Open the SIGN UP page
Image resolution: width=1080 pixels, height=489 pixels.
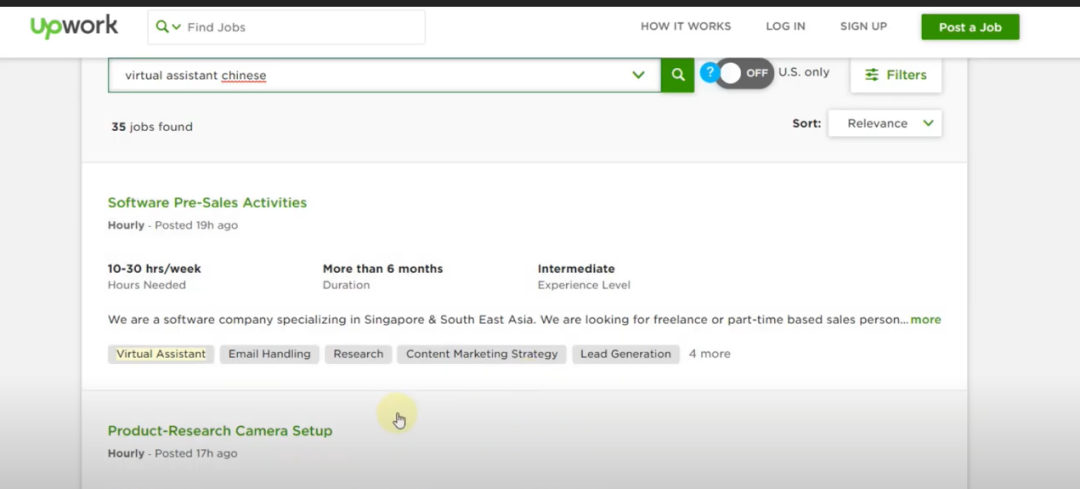863,27
